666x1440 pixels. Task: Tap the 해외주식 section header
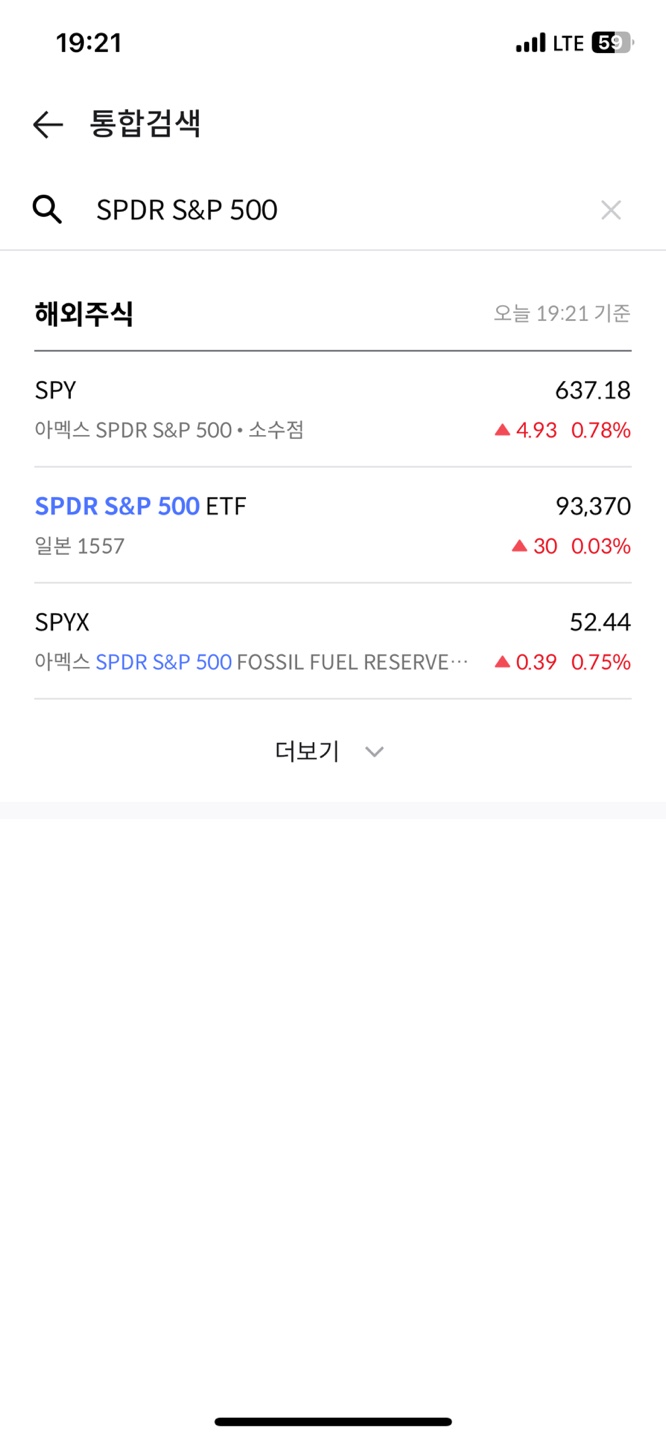coord(84,314)
